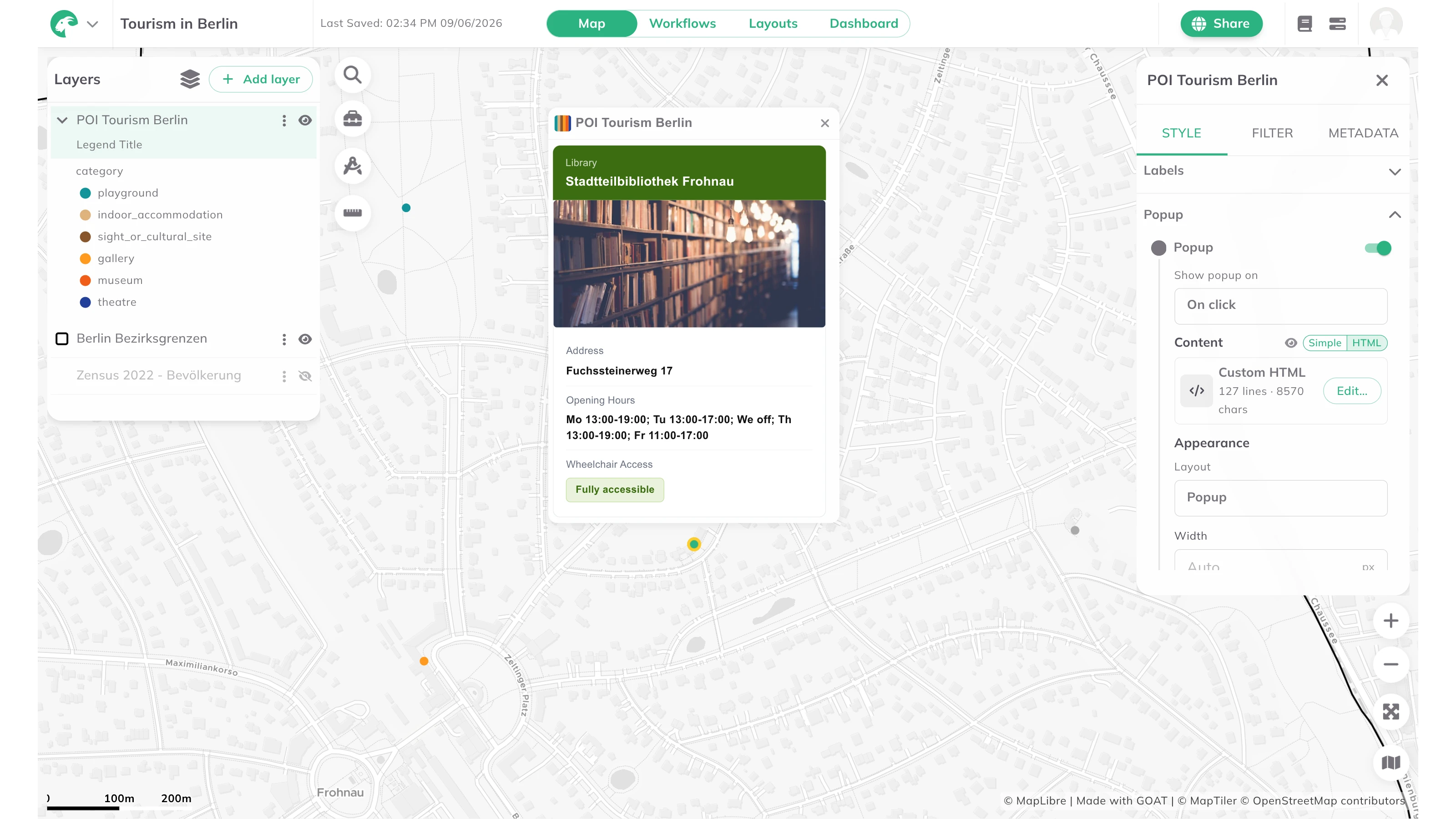Viewport: 1456px width, 819px height.
Task: Click the library bookshelf photo in popup
Action: point(689,263)
